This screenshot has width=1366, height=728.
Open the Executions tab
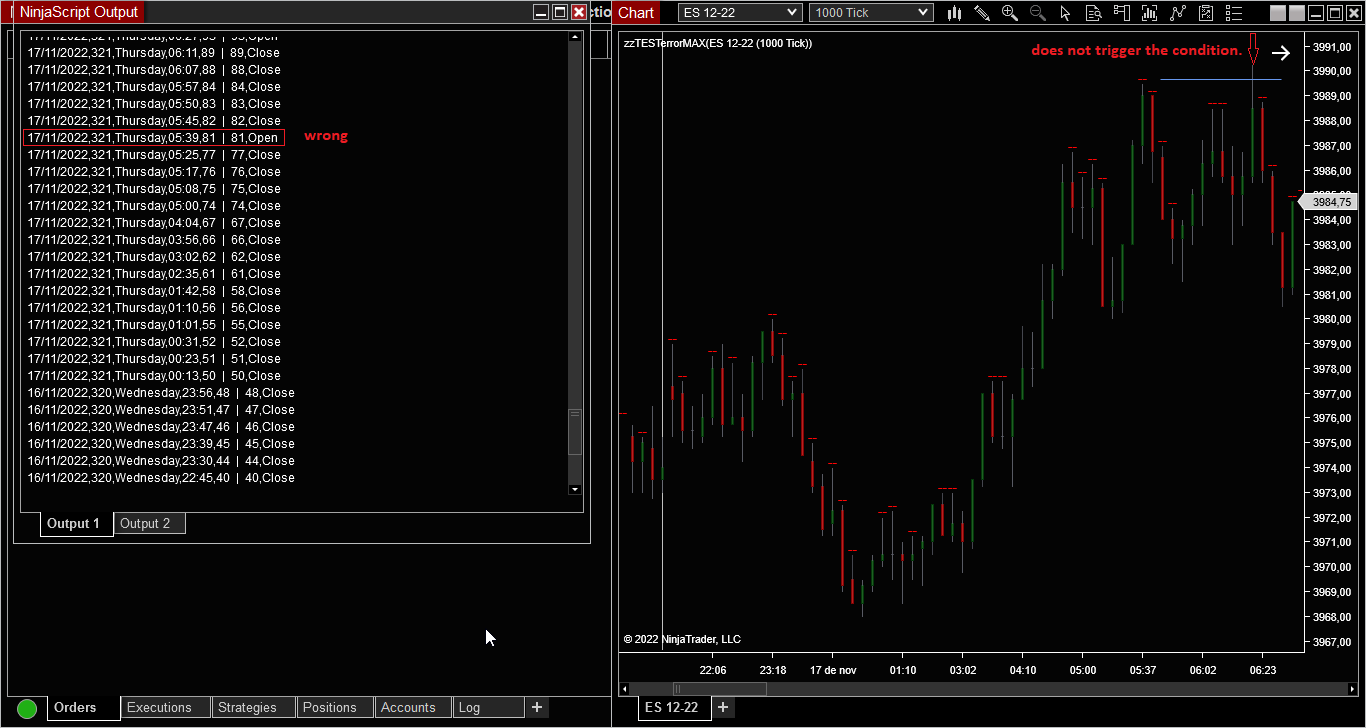pyautogui.click(x=165, y=708)
